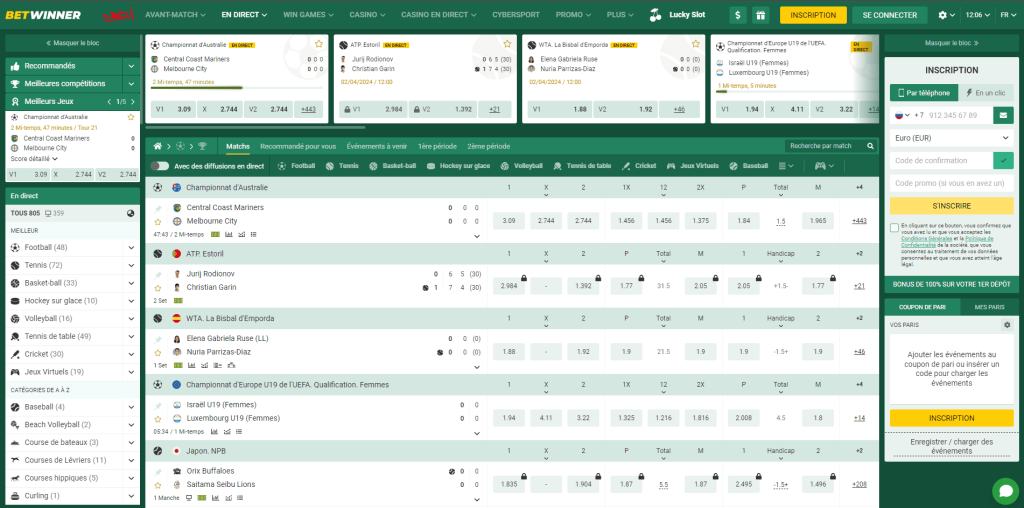Click the home icon in breadcrumb
The width and height of the screenshot is (1024, 508).
pyautogui.click(x=157, y=146)
